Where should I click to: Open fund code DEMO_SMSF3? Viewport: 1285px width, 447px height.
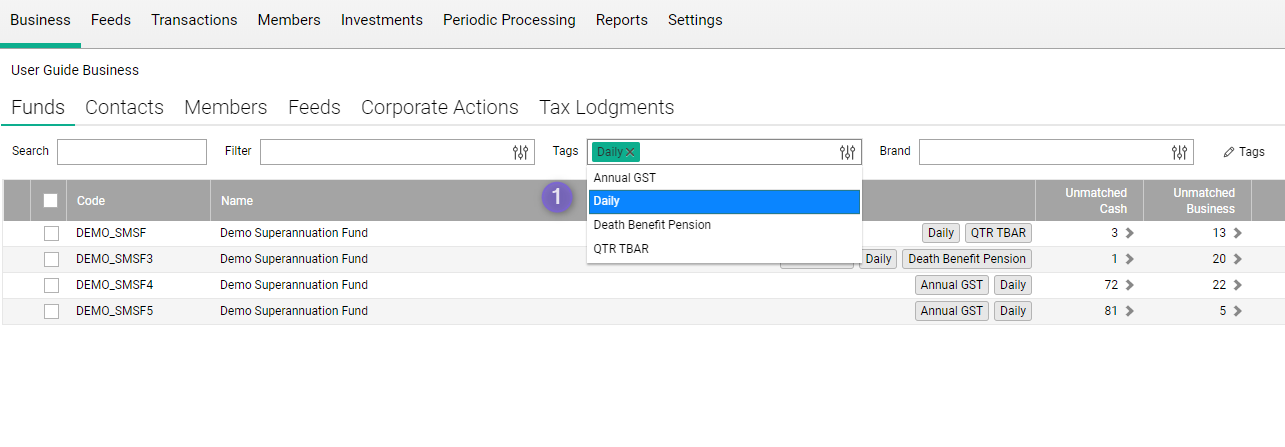tap(114, 259)
